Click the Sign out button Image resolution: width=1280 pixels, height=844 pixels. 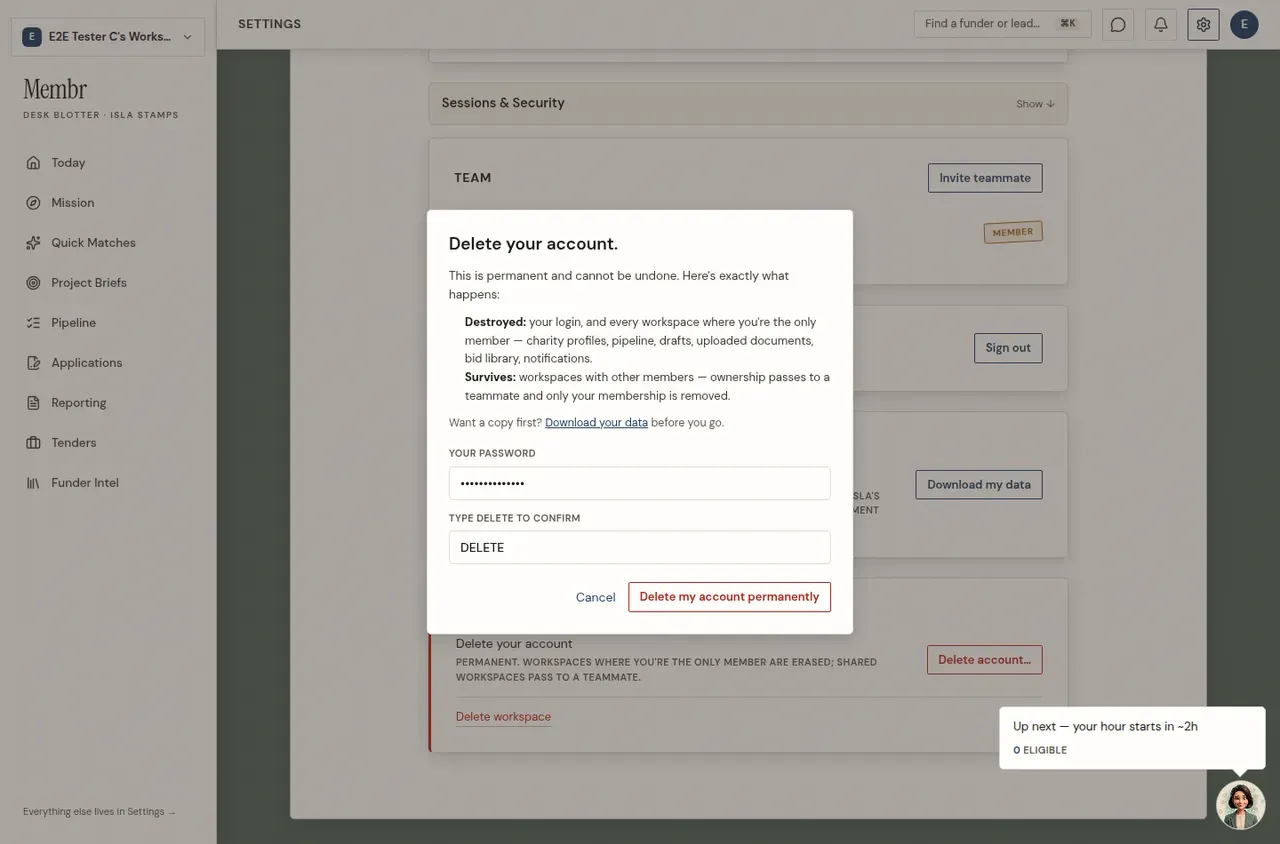[x=1008, y=348]
